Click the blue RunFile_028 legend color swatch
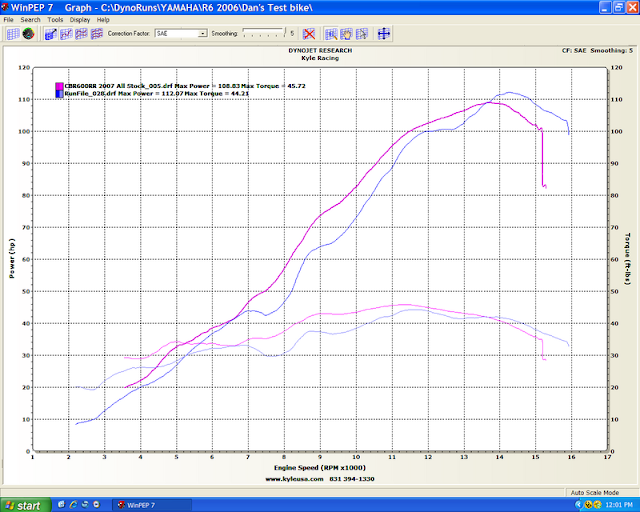Screen dimensions: 640x512 (60, 93)
